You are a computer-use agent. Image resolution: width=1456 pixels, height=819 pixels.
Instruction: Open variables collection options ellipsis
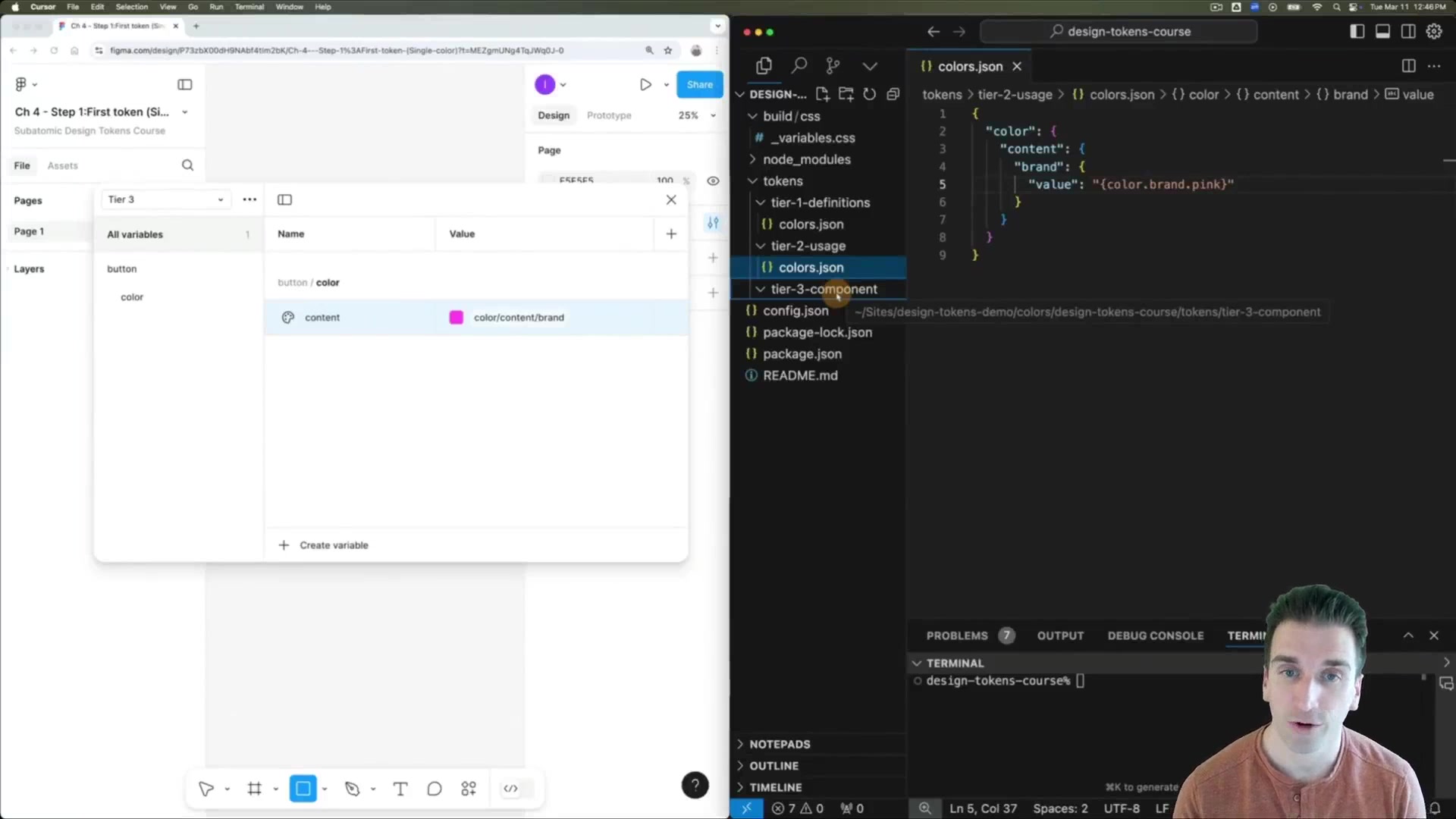pyautogui.click(x=249, y=199)
